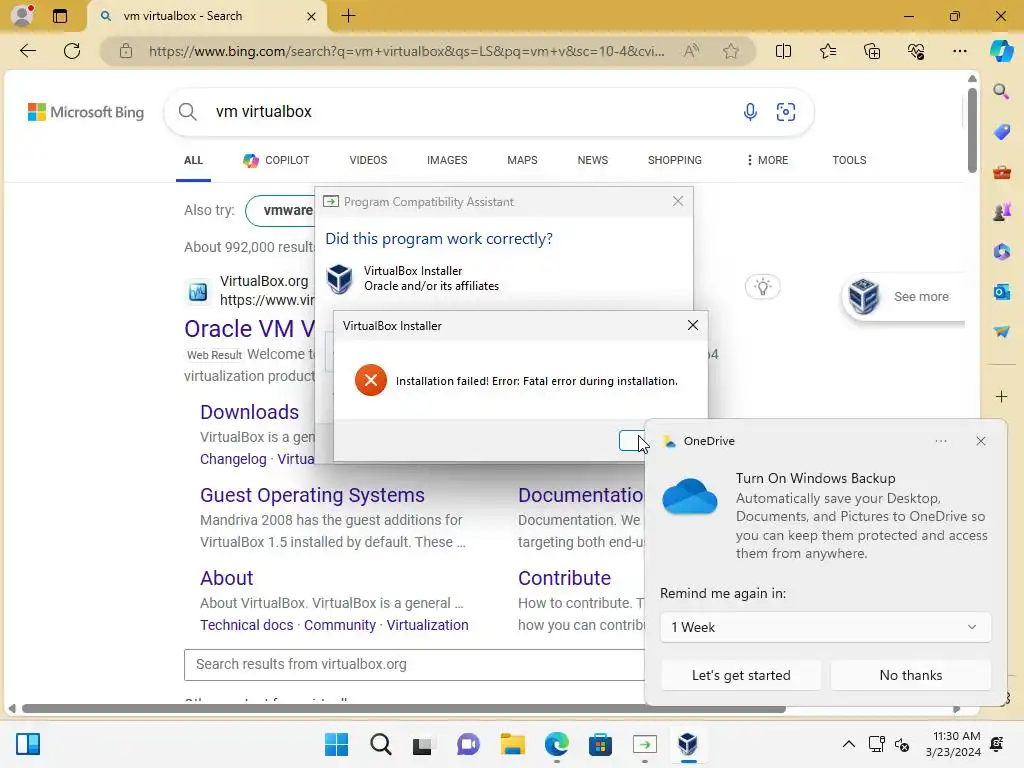Switch to the VIDEOS tab
1024x768 pixels.
point(368,160)
